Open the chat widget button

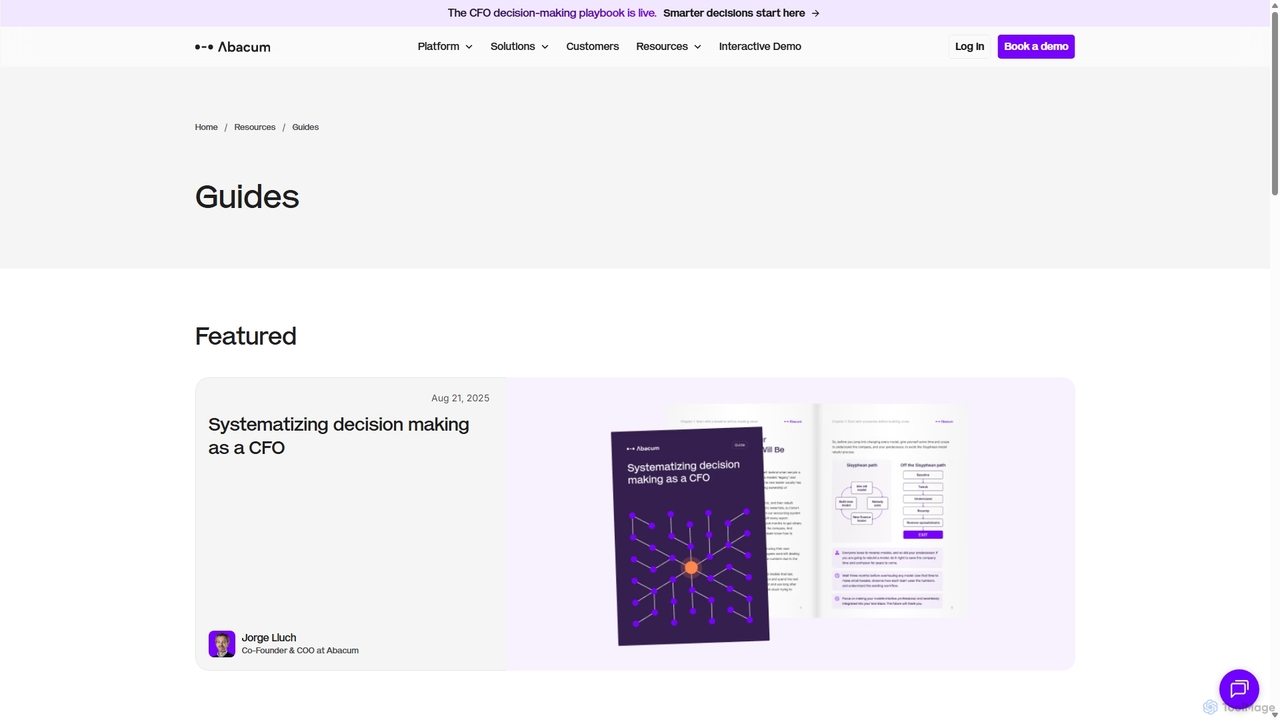1239,688
